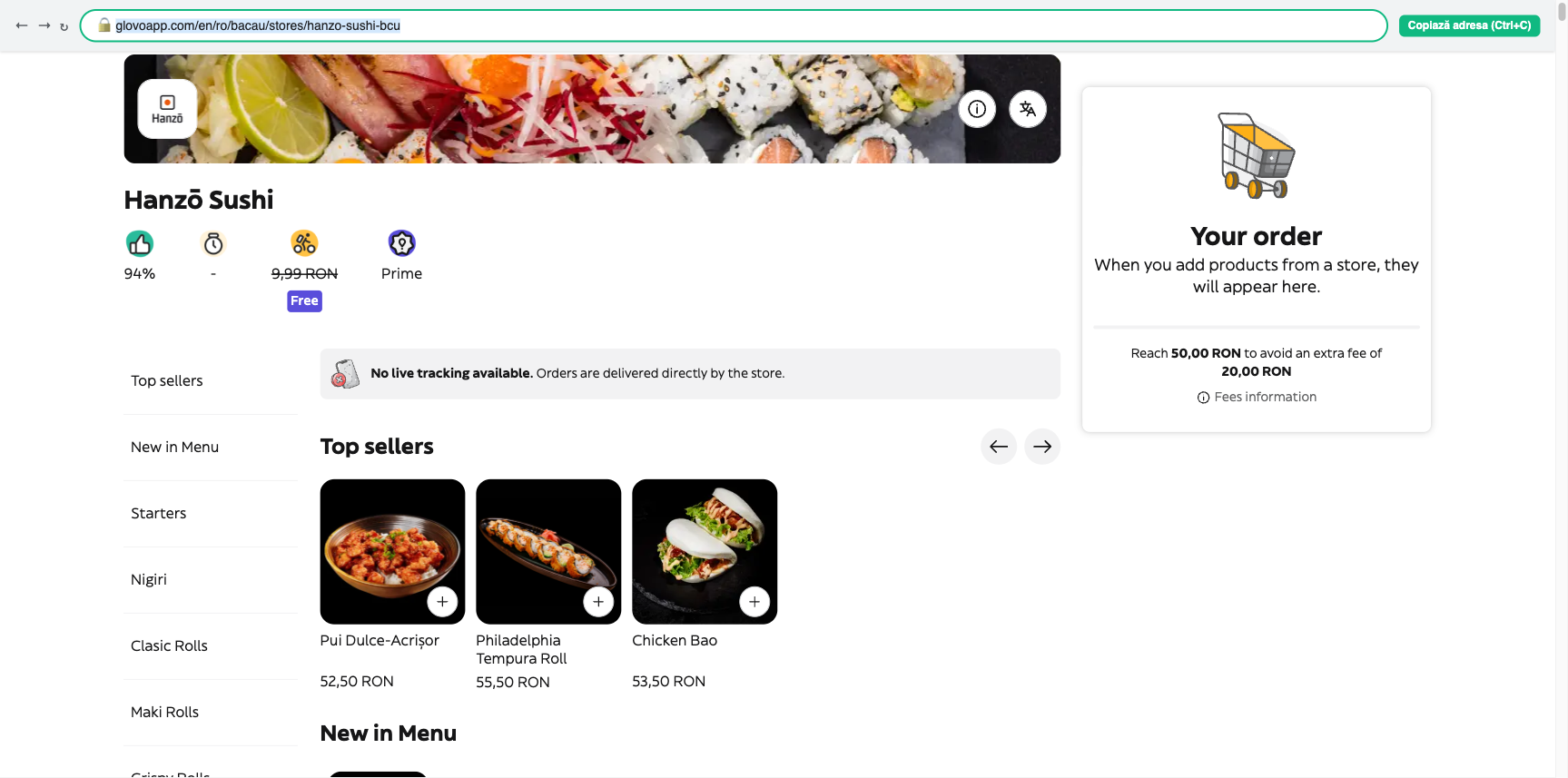Click the delivery fee bike icon
Viewport: 1568px width, 778px height.
[x=304, y=243]
